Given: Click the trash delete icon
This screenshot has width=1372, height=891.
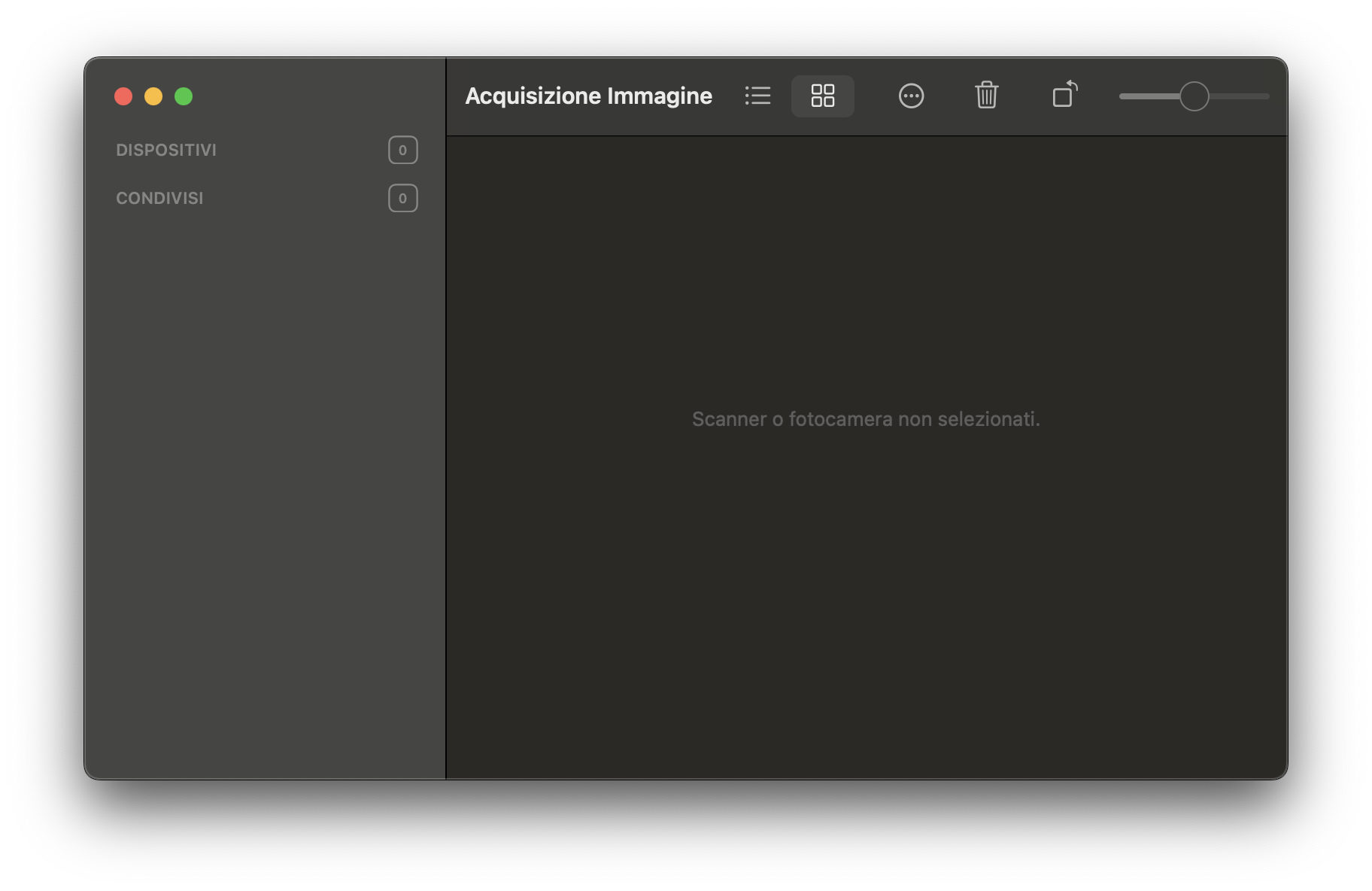Looking at the screenshot, I should pos(986,95).
